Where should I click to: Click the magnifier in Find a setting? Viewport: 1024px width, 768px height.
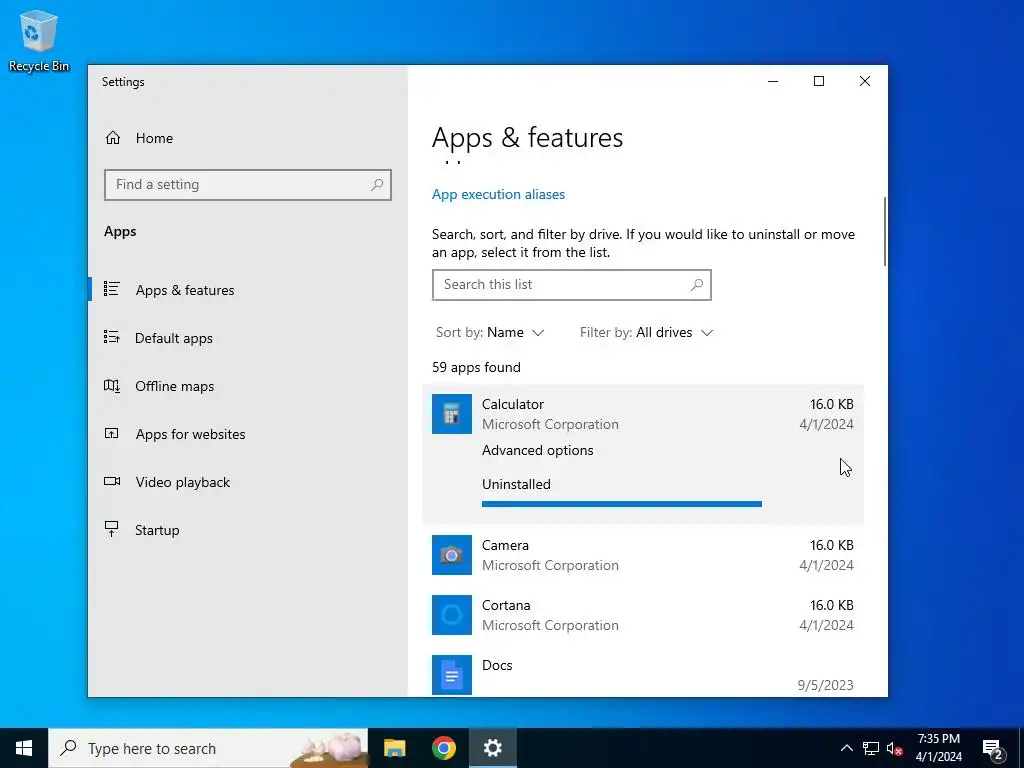pos(377,185)
